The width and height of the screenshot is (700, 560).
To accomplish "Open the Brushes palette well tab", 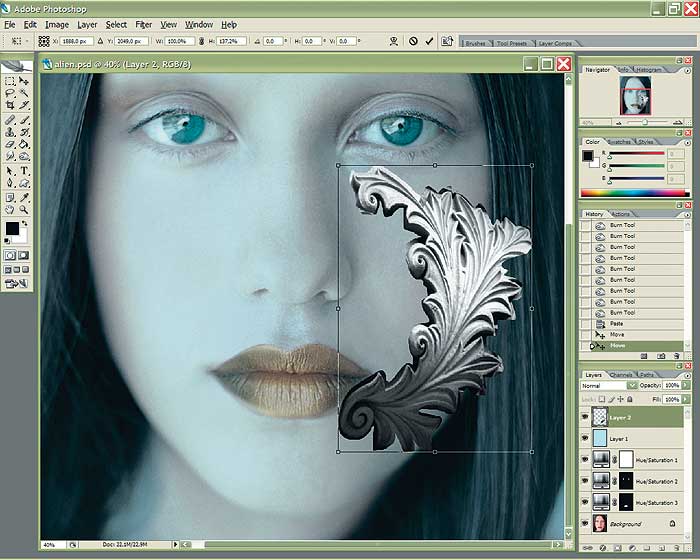I will [475, 43].
